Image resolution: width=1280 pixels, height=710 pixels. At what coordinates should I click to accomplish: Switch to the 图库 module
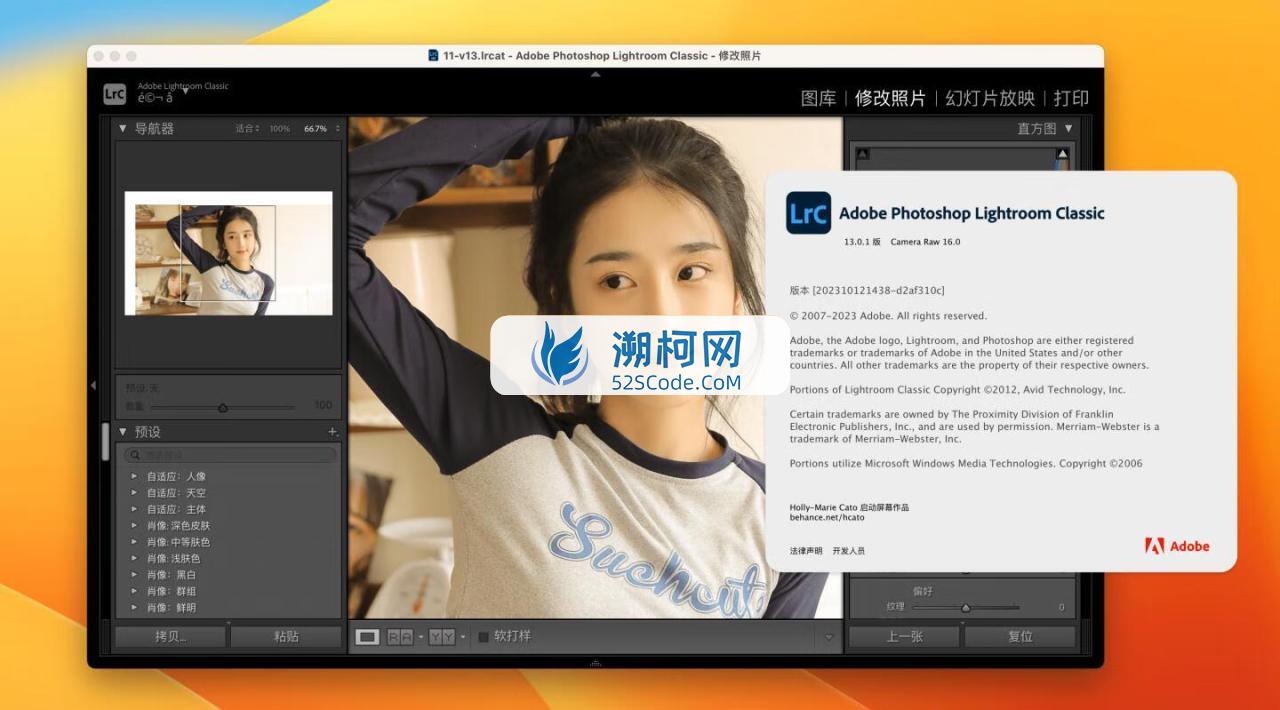click(x=818, y=98)
